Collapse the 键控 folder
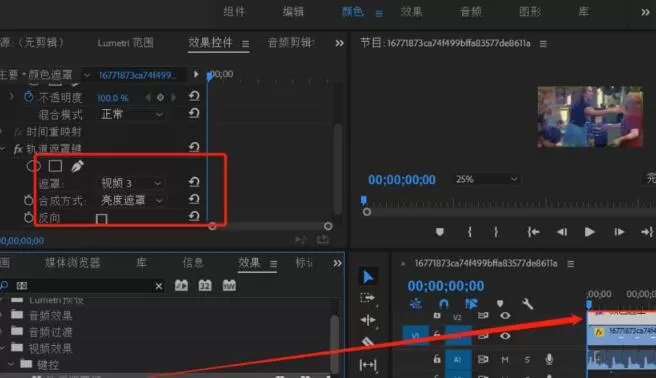The height and width of the screenshot is (378, 656). [11, 365]
